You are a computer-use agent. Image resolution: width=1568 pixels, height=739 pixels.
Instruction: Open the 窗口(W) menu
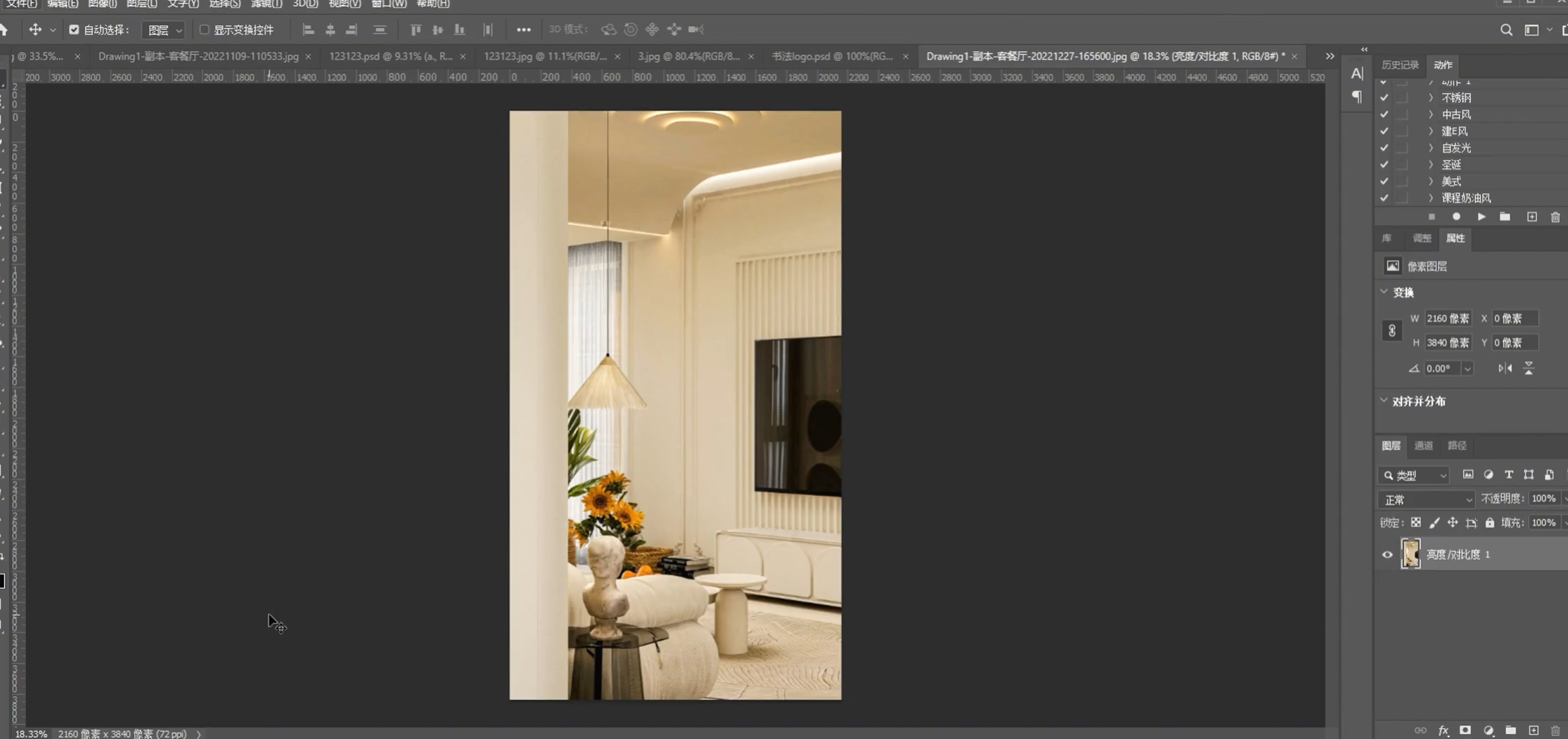pos(389,4)
